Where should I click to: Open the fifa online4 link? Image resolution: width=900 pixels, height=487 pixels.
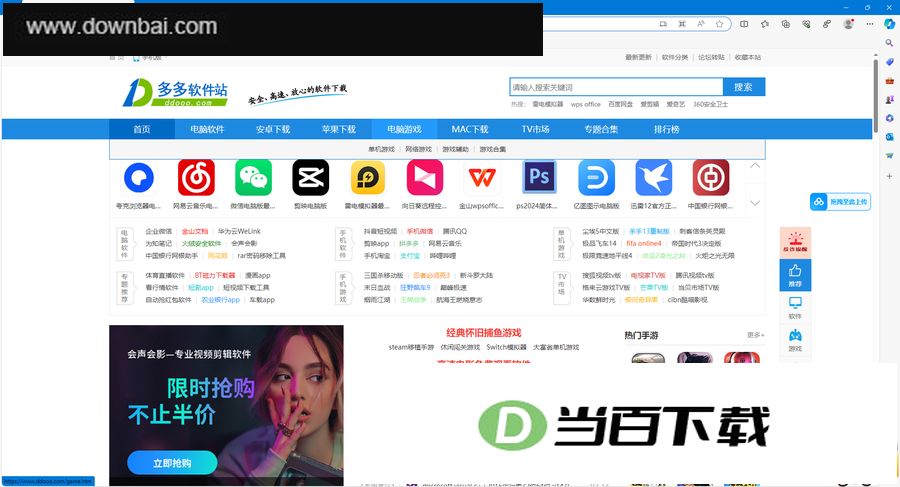[x=643, y=244]
